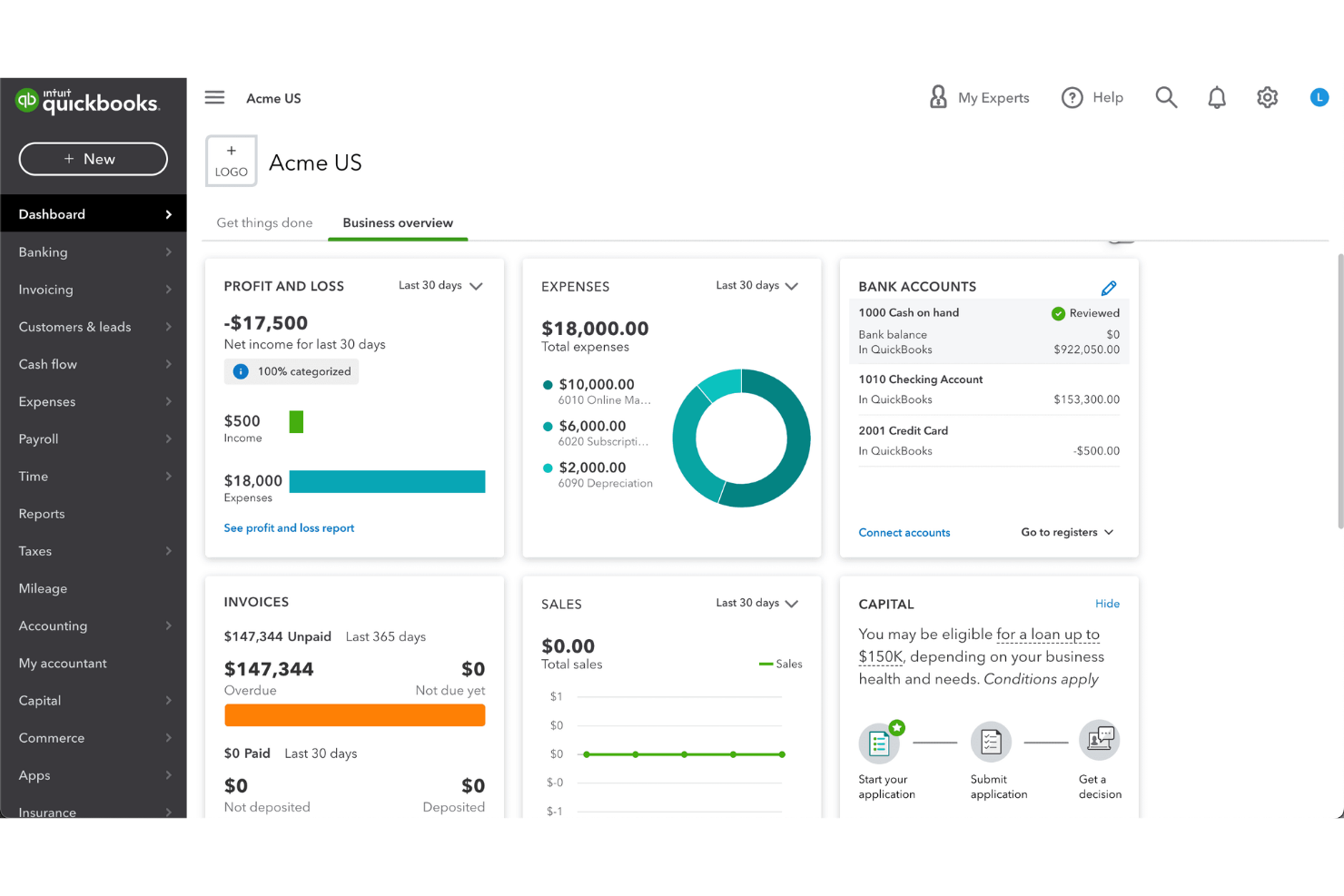1344x896 pixels.
Task: Open Reports in the sidebar
Action: pos(94,514)
